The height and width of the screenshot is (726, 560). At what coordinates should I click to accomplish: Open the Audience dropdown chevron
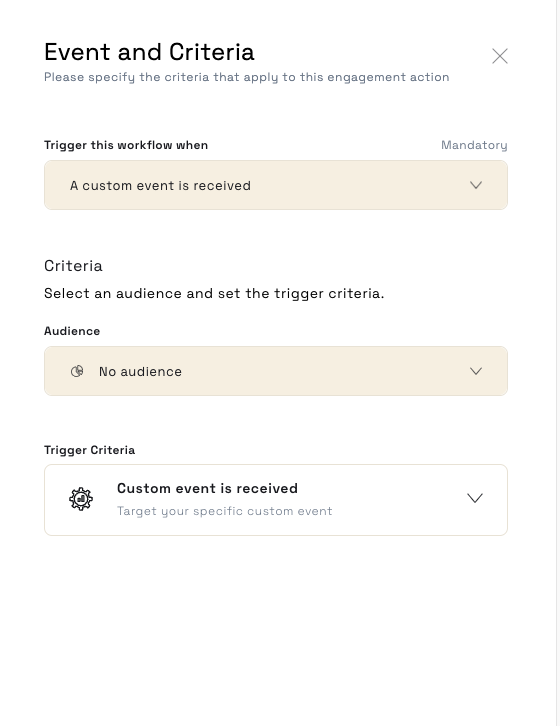[x=476, y=371]
